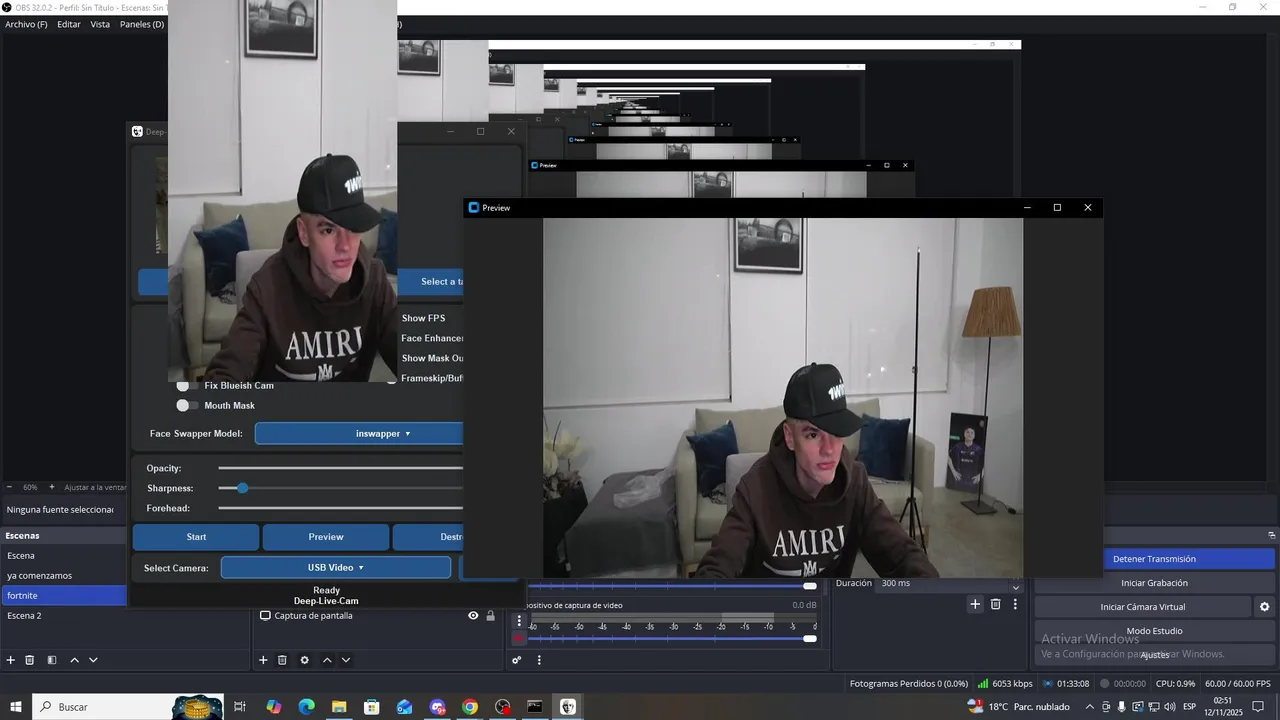Open the Vista menu
This screenshot has height=720, width=1280.
[100, 24]
